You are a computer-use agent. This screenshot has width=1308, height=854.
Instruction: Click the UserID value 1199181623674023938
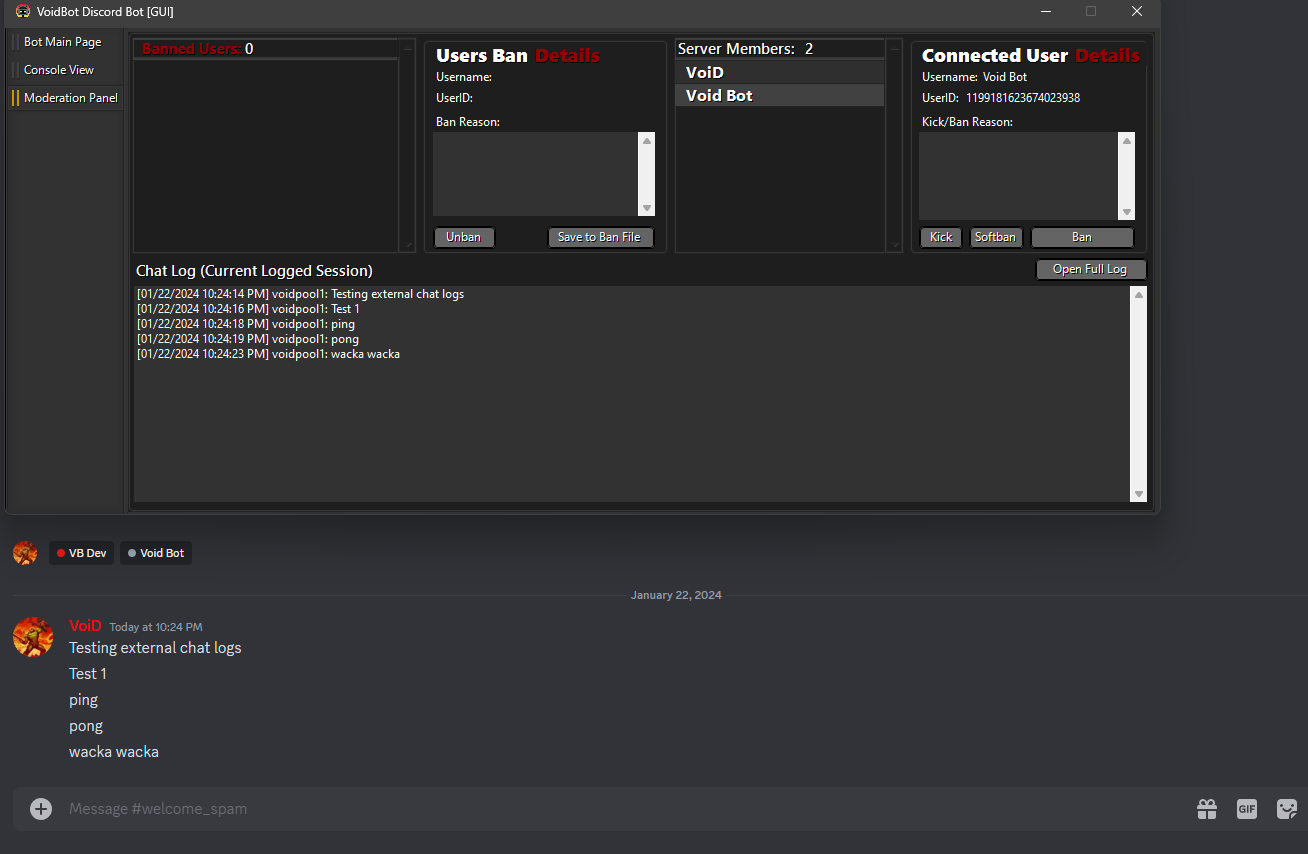coord(1023,98)
